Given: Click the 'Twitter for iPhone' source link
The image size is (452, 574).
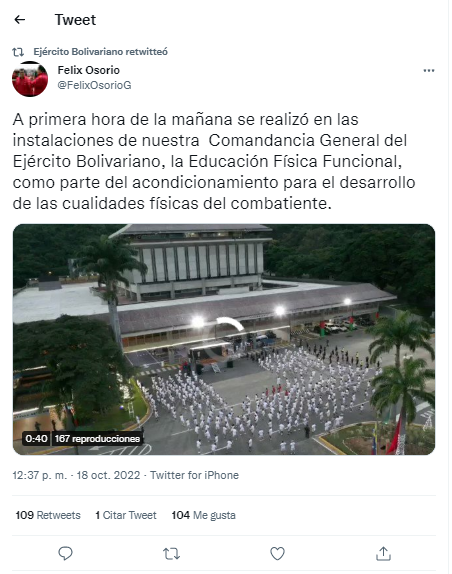Looking at the screenshot, I should pos(194,475).
